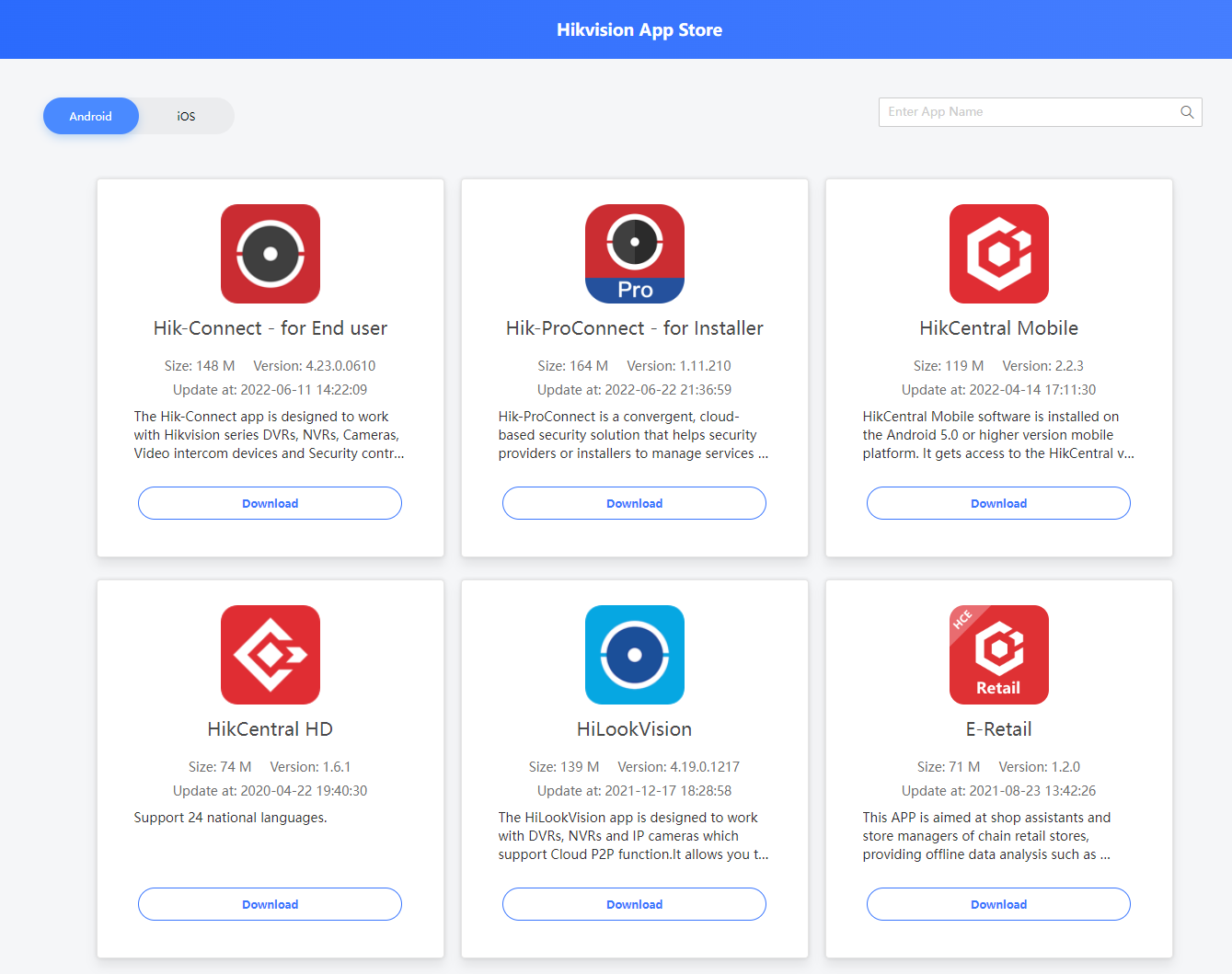Click 'Size: 71 M' text
The image size is (1232, 974).
tap(949, 767)
